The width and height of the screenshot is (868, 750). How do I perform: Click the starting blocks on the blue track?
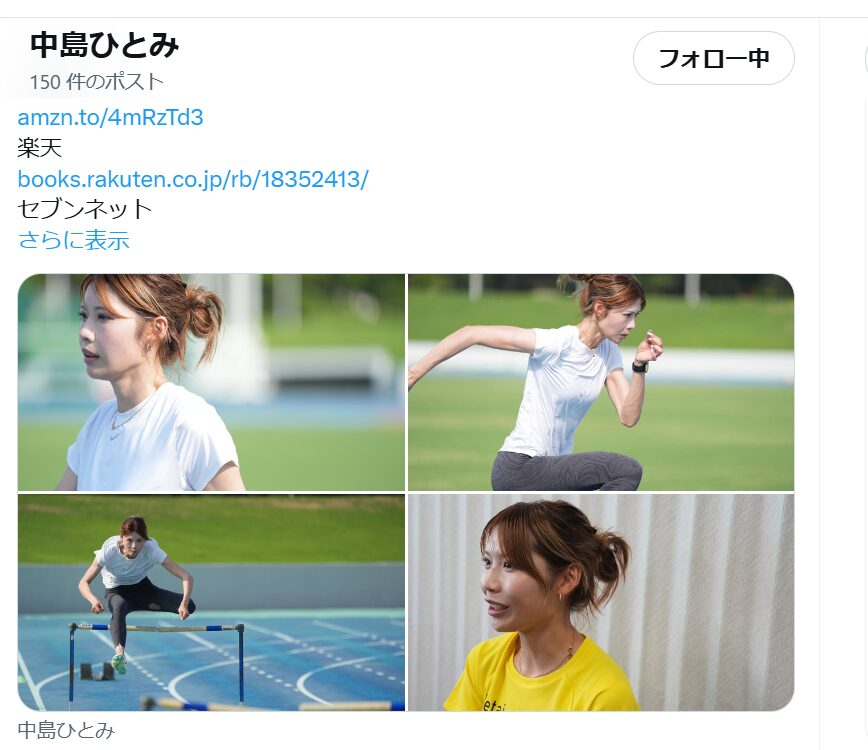(x=97, y=671)
